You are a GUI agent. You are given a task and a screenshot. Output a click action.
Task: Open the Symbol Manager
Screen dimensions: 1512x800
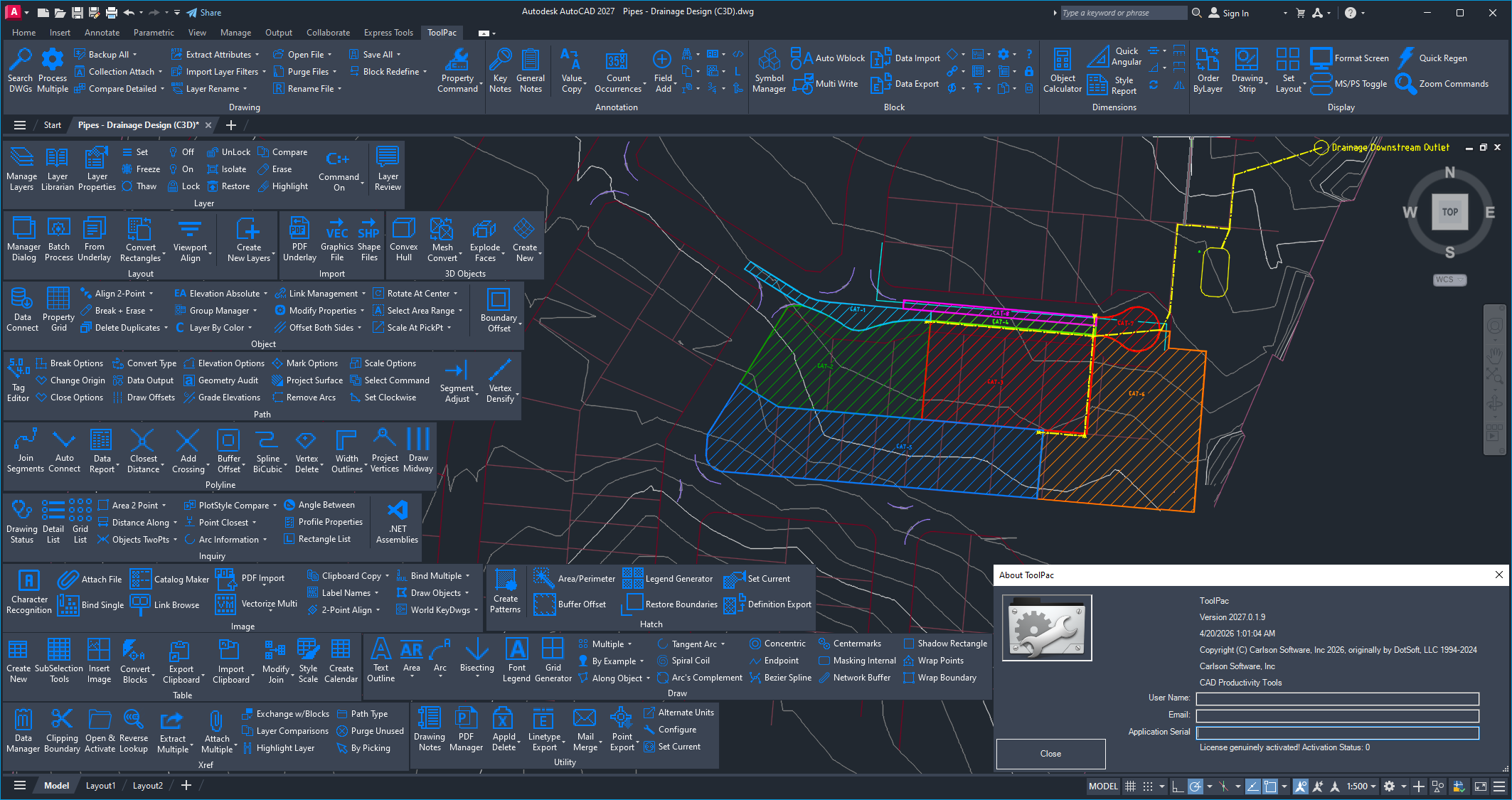(769, 70)
